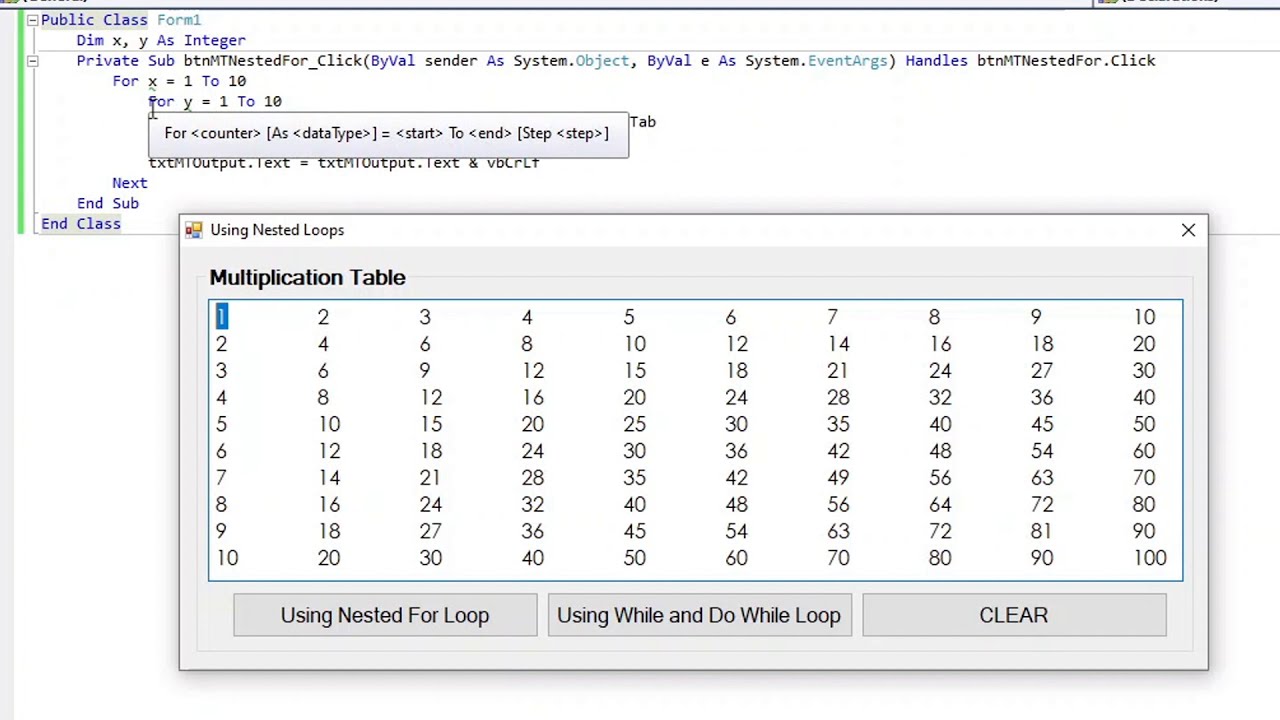Click the For syntax IntelliSense tooltip
The width and height of the screenshot is (1280, 720).
(388, 134)
